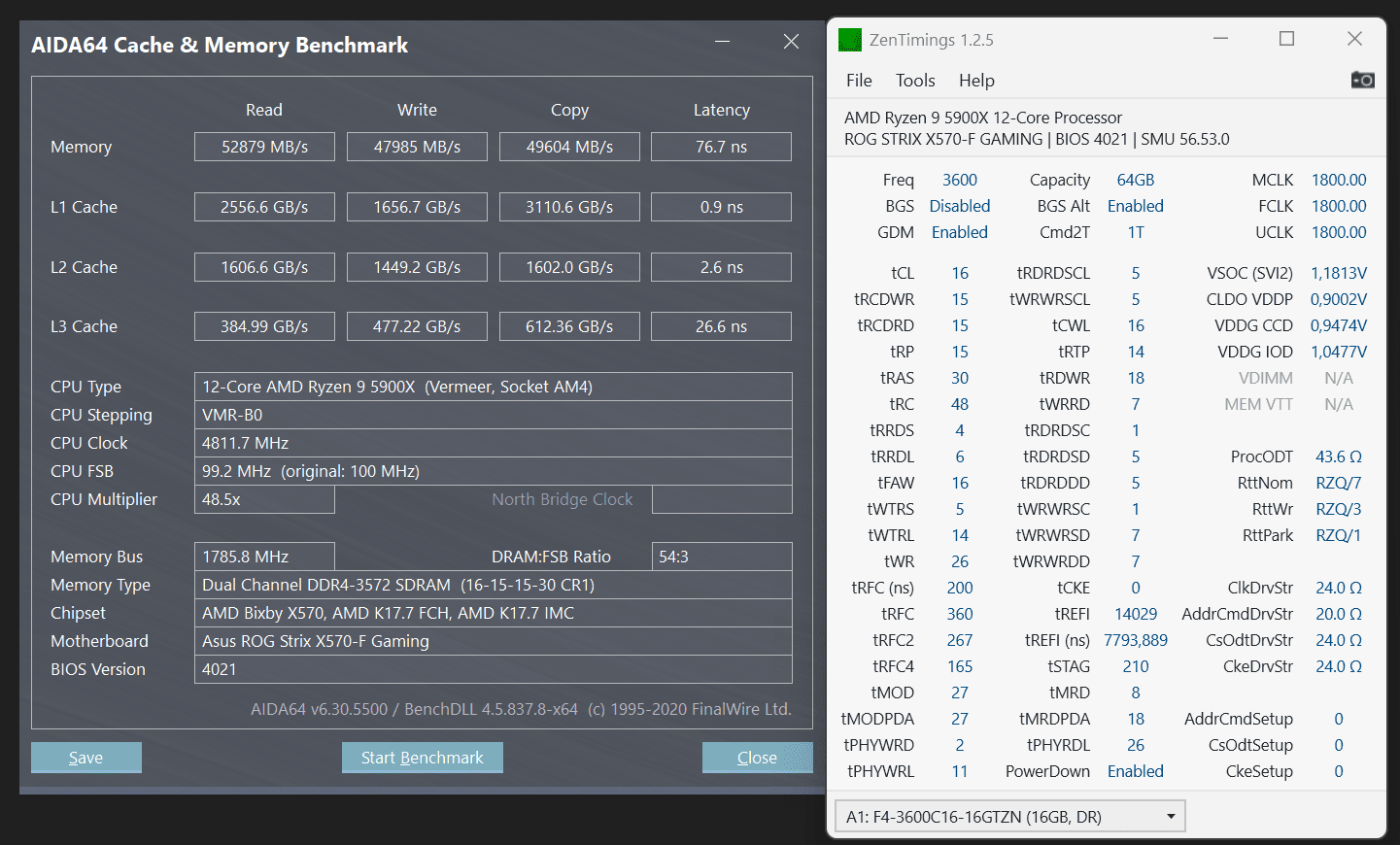
Task: Open the File menu in ZenTimings
Action: click(859, 81)
